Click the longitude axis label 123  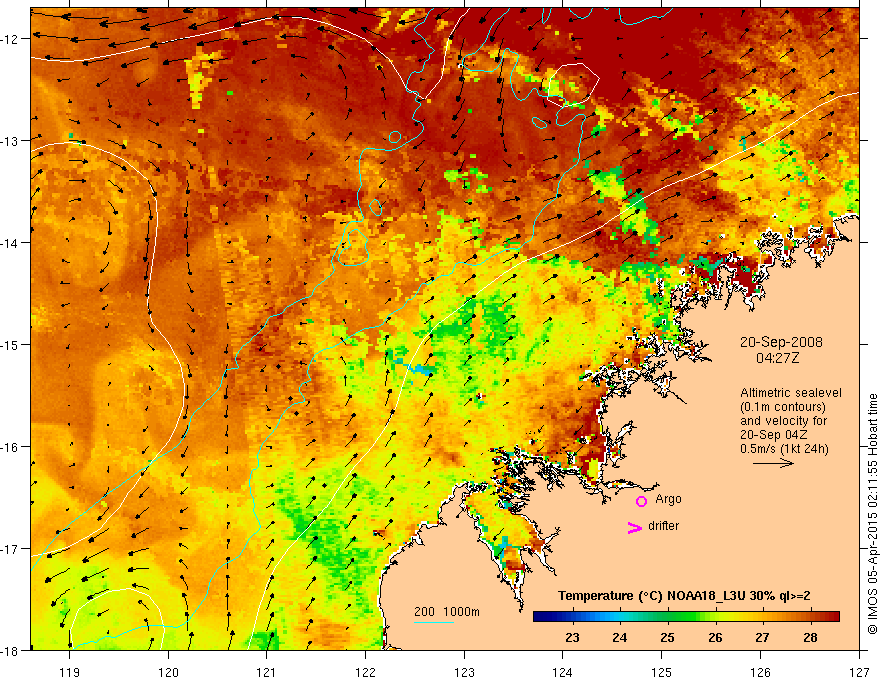click(464, 672)
